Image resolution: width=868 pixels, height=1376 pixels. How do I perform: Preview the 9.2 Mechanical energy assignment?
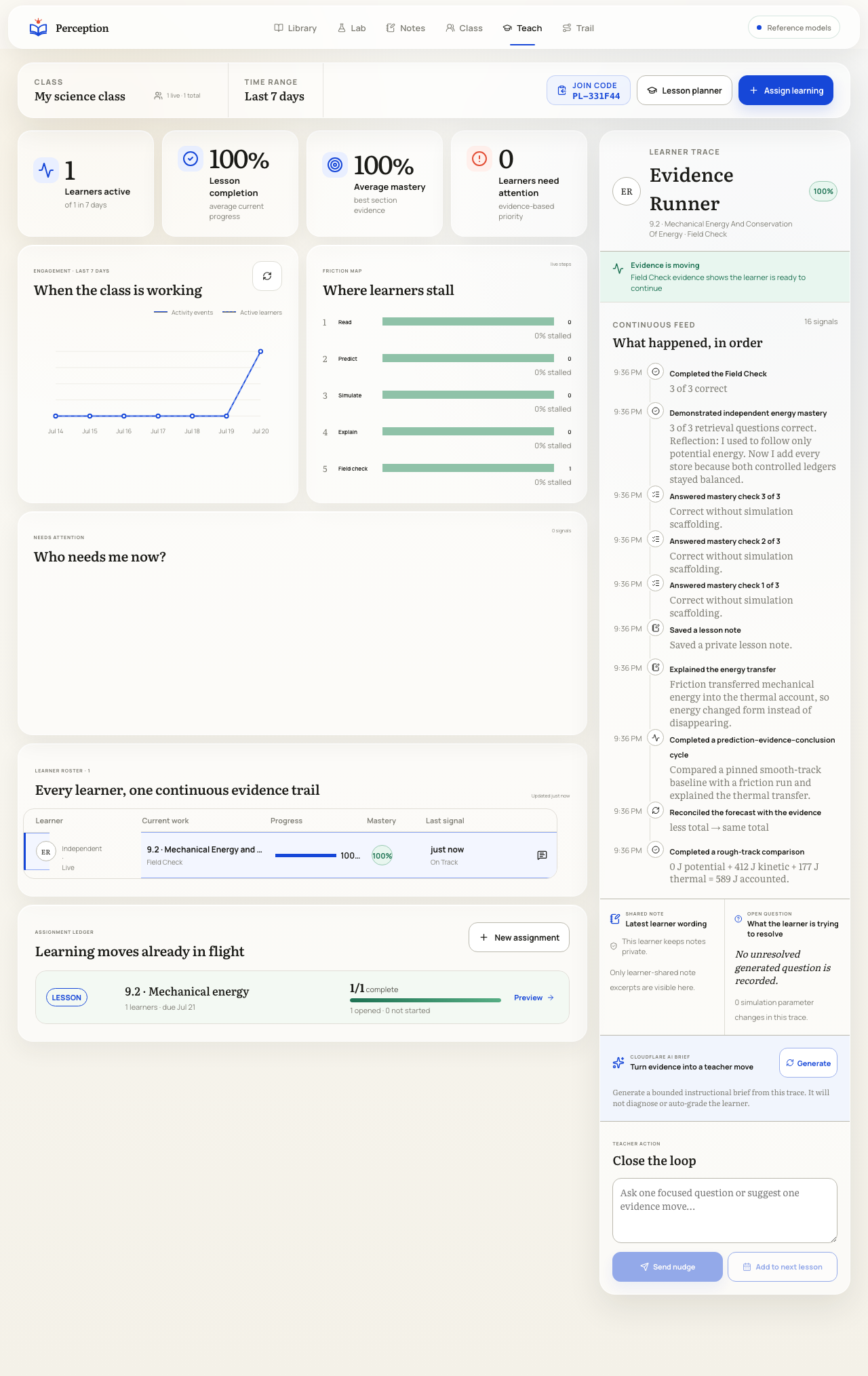pos(534,998)
